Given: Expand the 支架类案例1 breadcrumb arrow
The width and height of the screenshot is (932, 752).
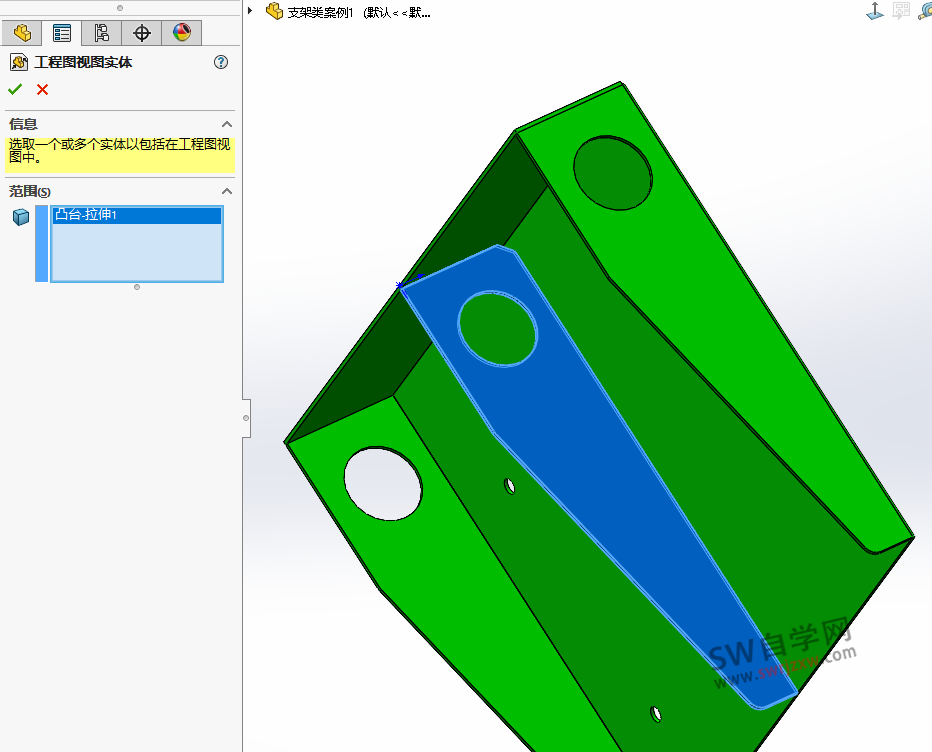Looking at the screenshot, I should pos(249,11).
